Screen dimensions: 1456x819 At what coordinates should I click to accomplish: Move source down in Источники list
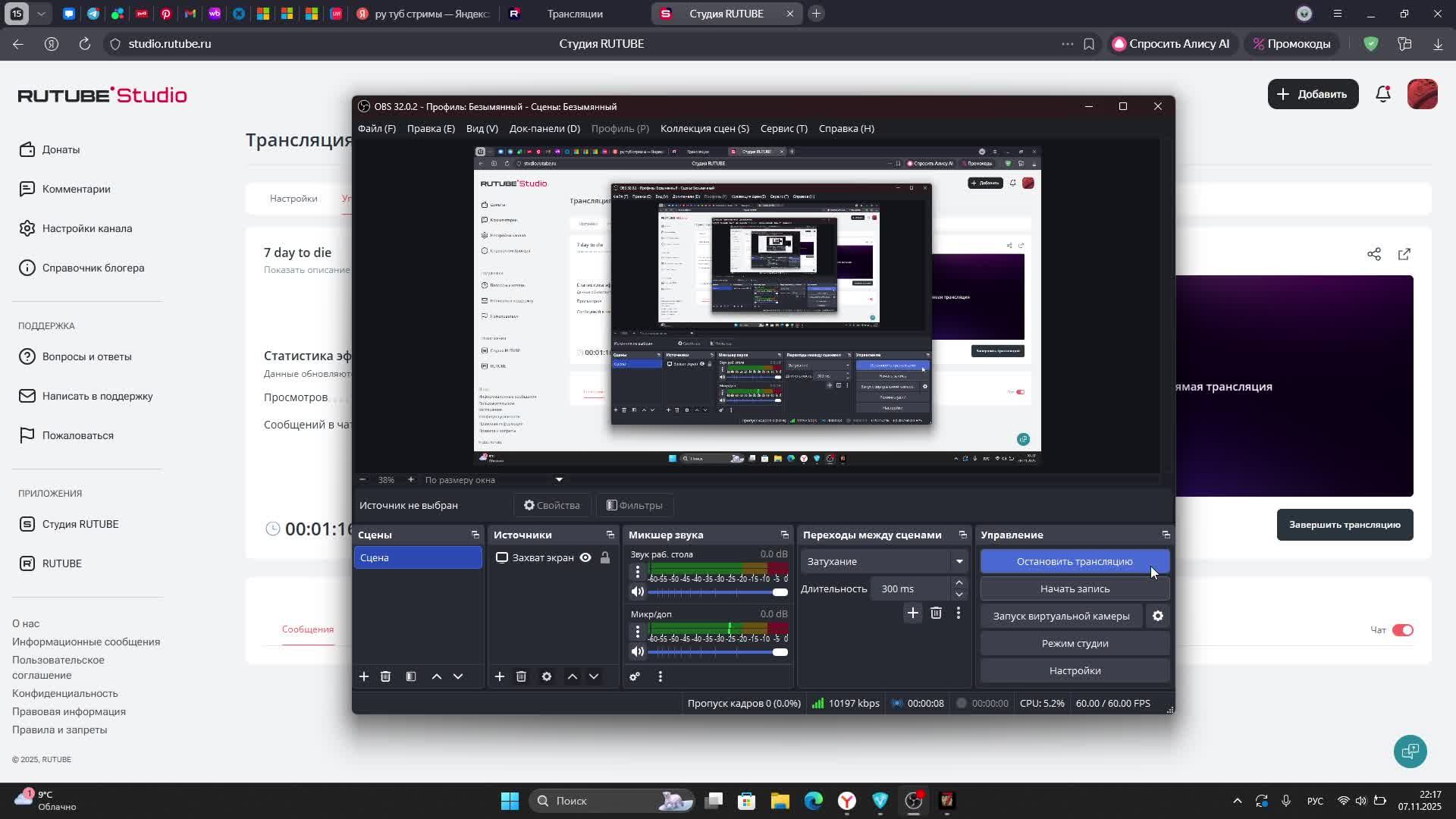point(594,676)
